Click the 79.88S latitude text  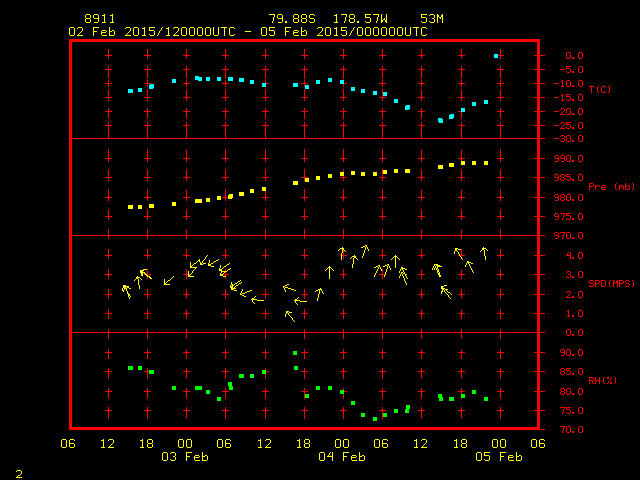click(288, 19)
